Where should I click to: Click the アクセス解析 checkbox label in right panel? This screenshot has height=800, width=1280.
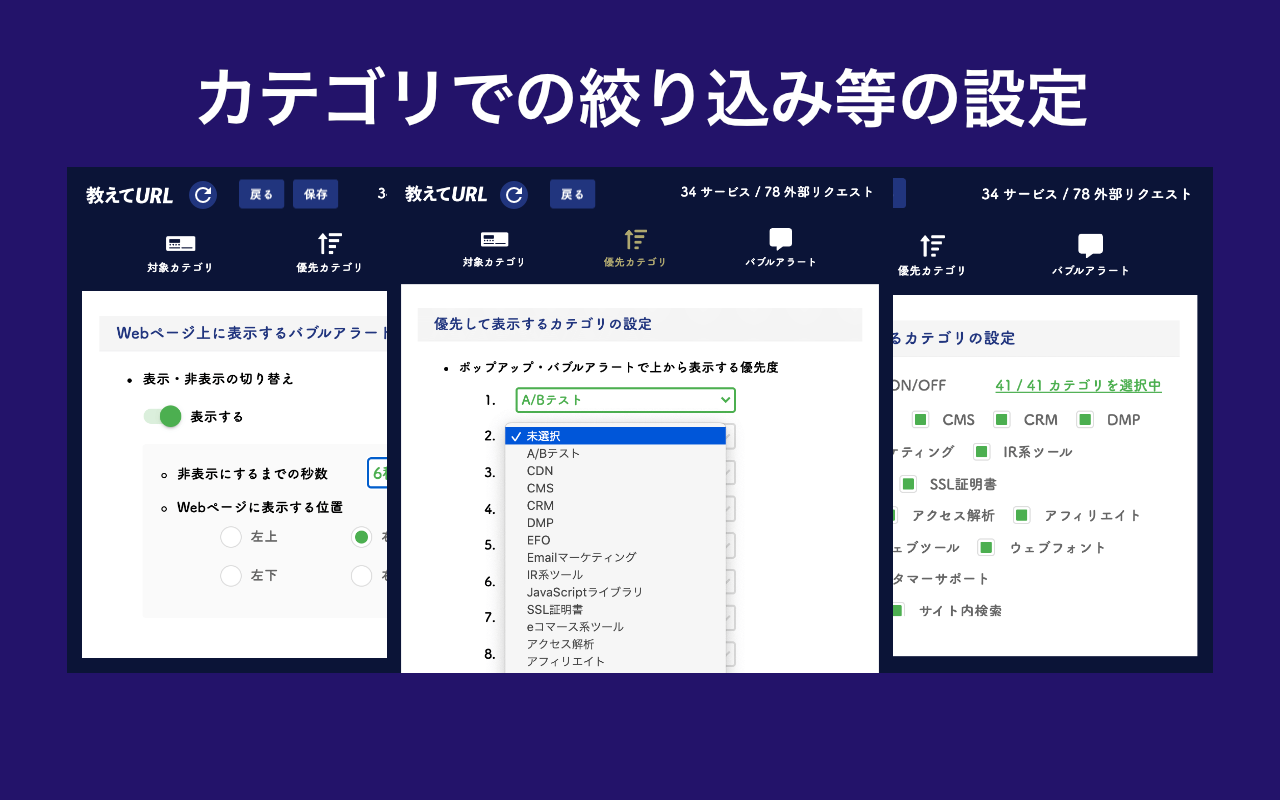point(953,515)
